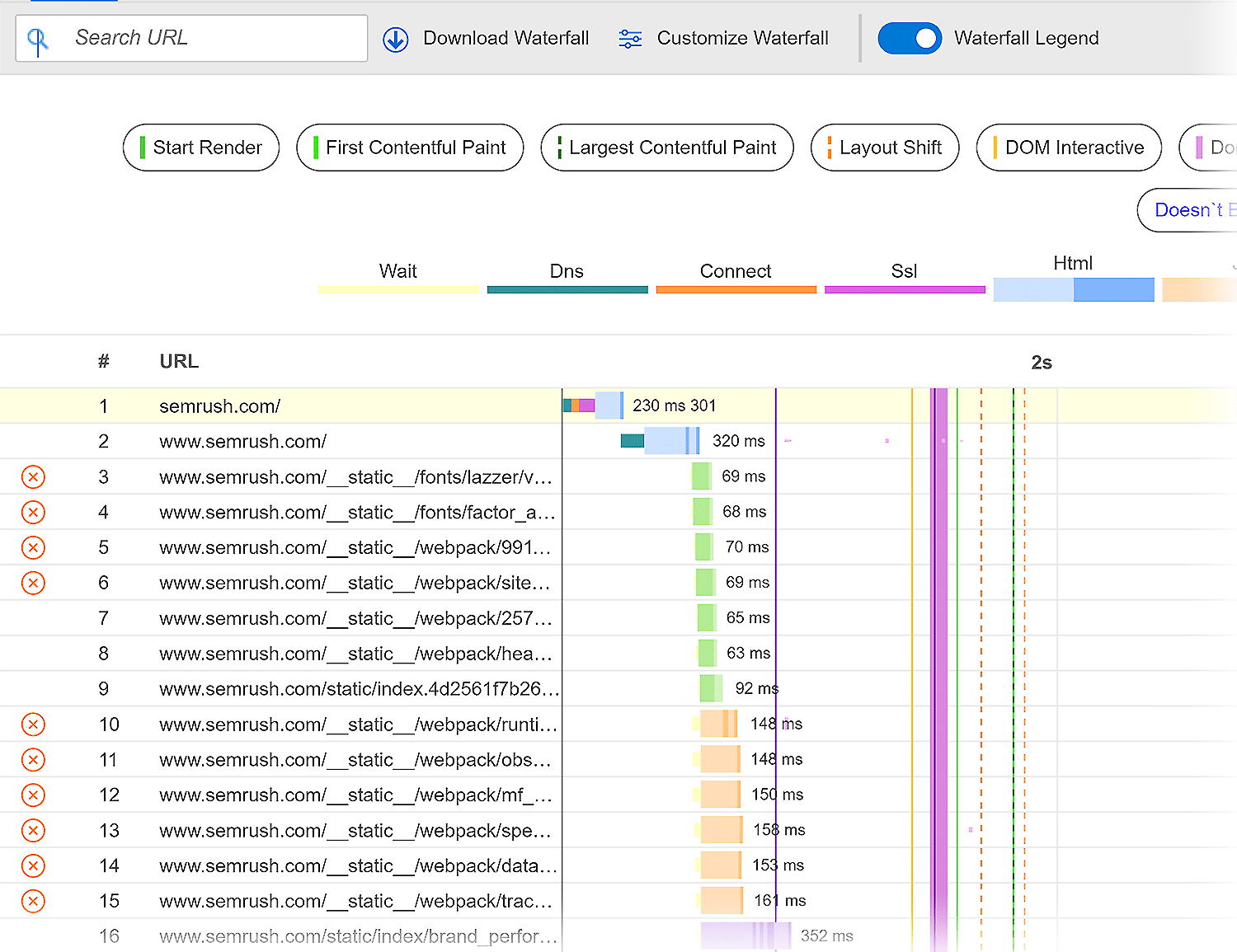
Task: Click the 230 ms 301 timing label
Action: (x=675, y=406)
